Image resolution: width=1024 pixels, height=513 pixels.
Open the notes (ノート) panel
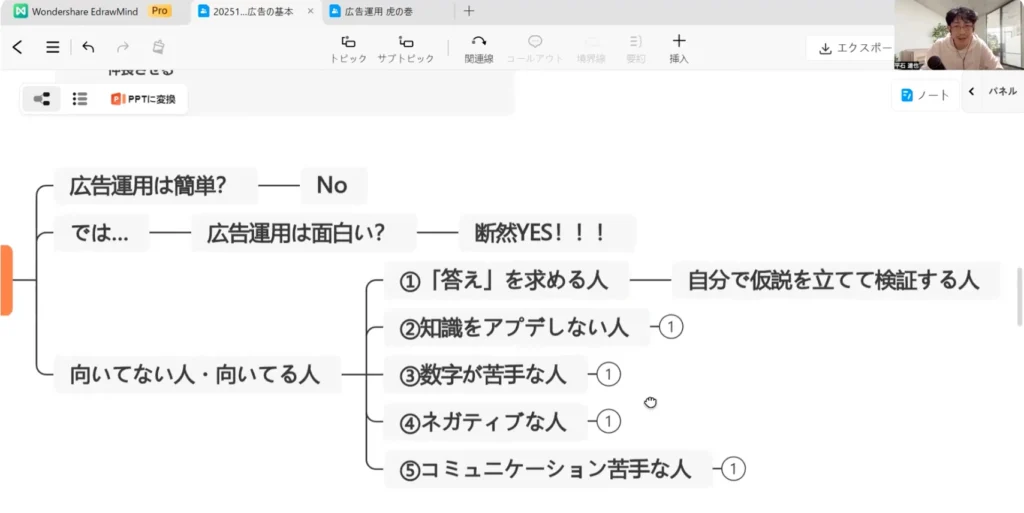[925, 95]
